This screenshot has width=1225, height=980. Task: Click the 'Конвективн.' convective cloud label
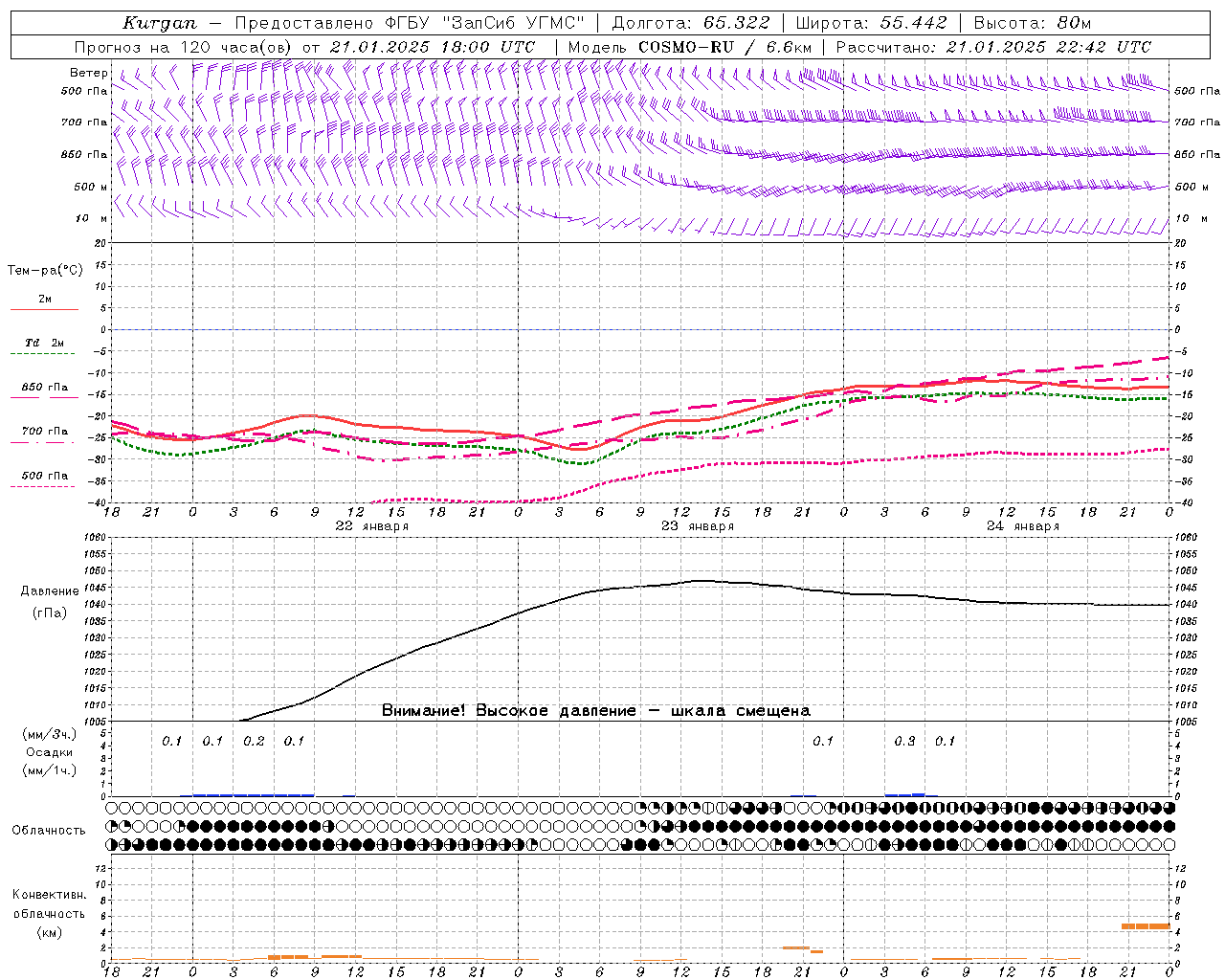click(x=50, y=894)
